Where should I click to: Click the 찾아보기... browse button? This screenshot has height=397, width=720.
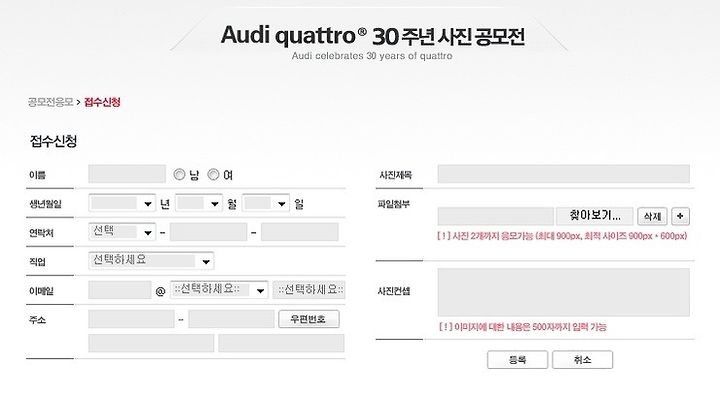595,216
